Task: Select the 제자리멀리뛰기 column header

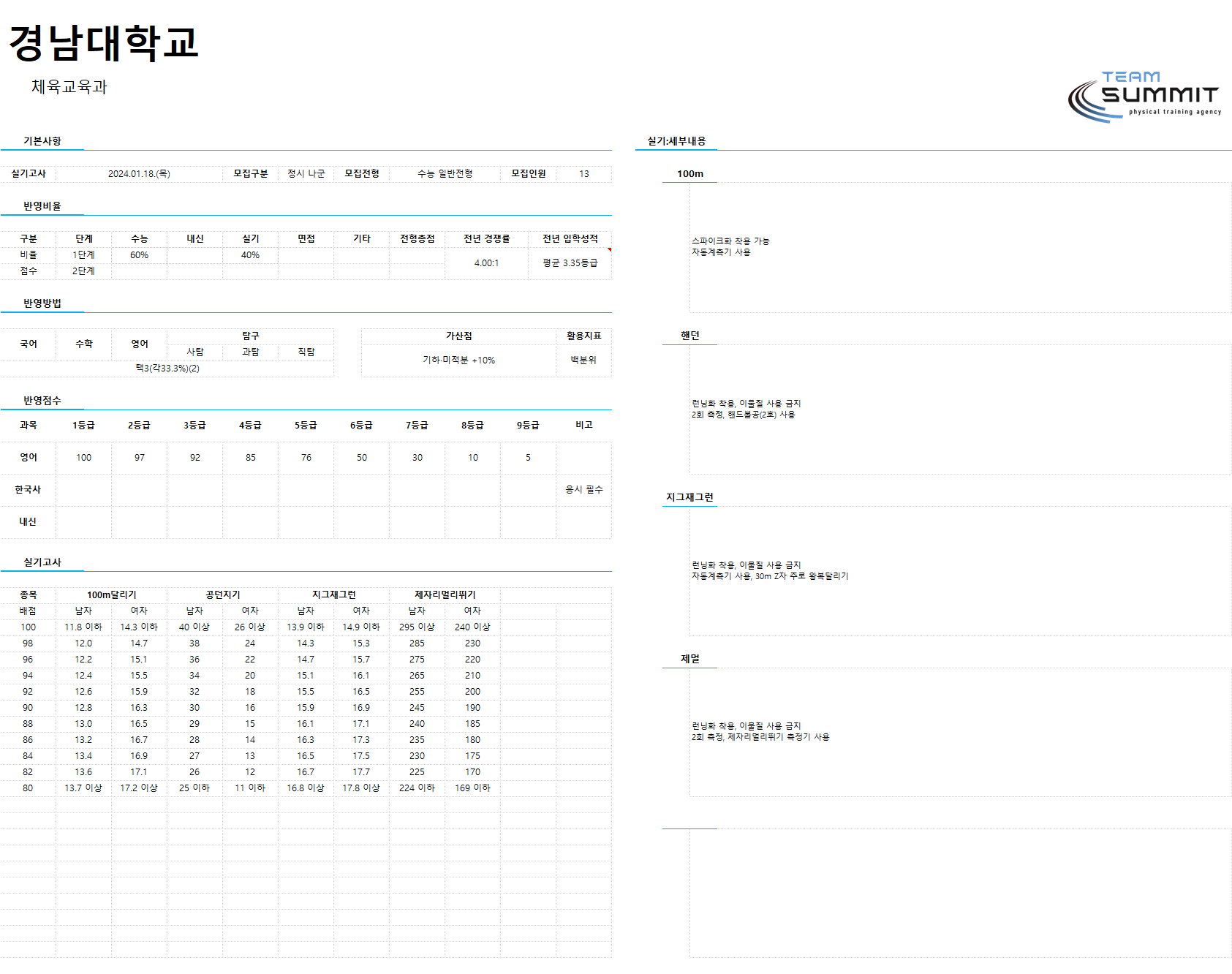Action: (x=445, y=595)
